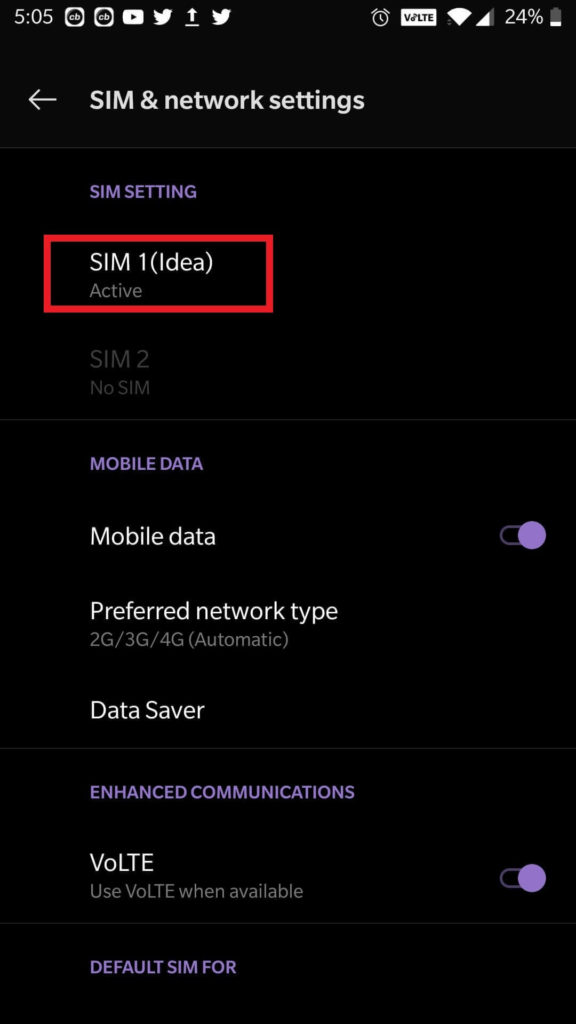Image resolution: width=576 pixels, height=1024 pixels.
Task: Tap the VoLTE status bar indicator
Action: (418, 18)
